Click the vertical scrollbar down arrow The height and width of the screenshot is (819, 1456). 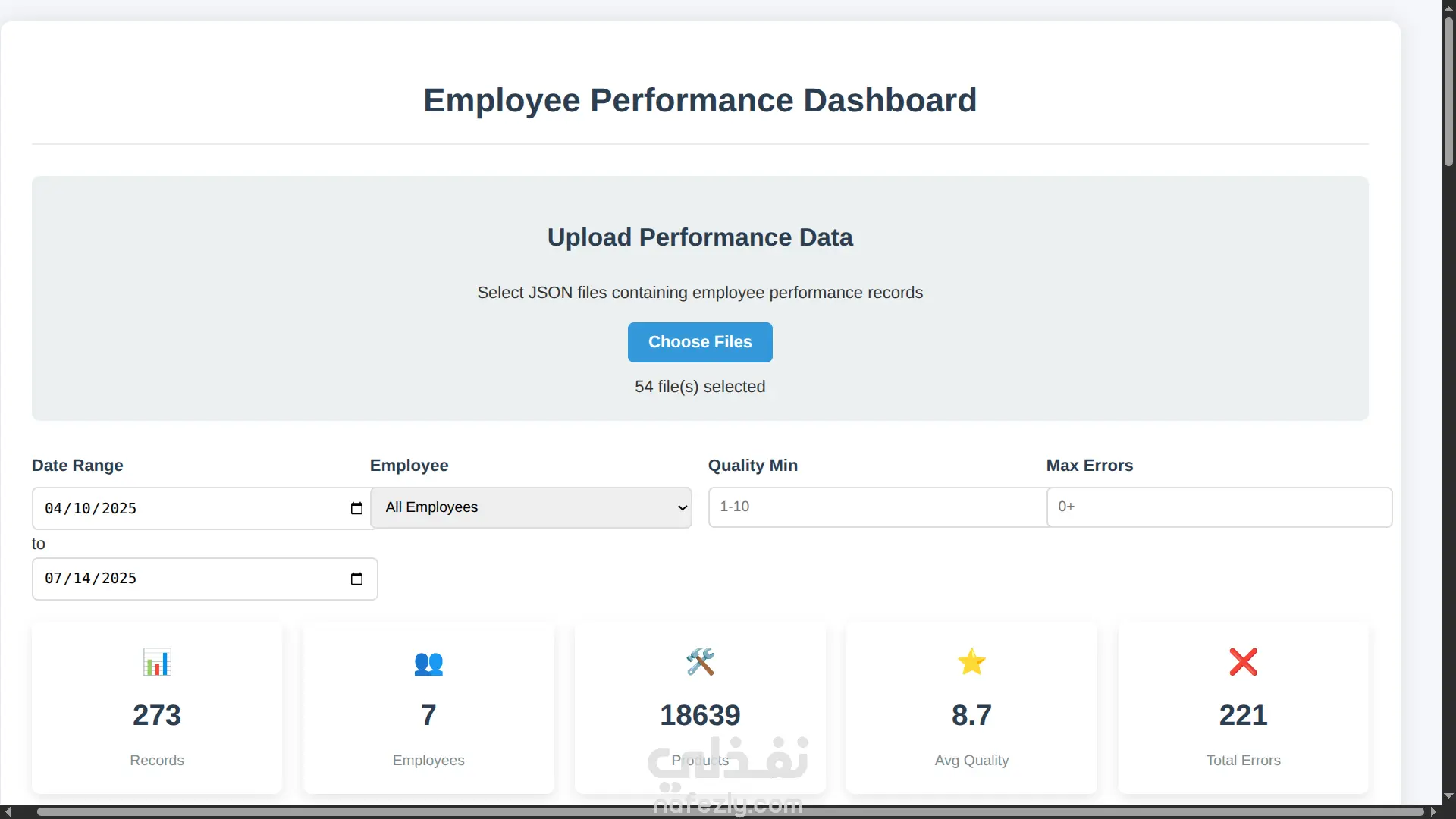pos(1448,795)
